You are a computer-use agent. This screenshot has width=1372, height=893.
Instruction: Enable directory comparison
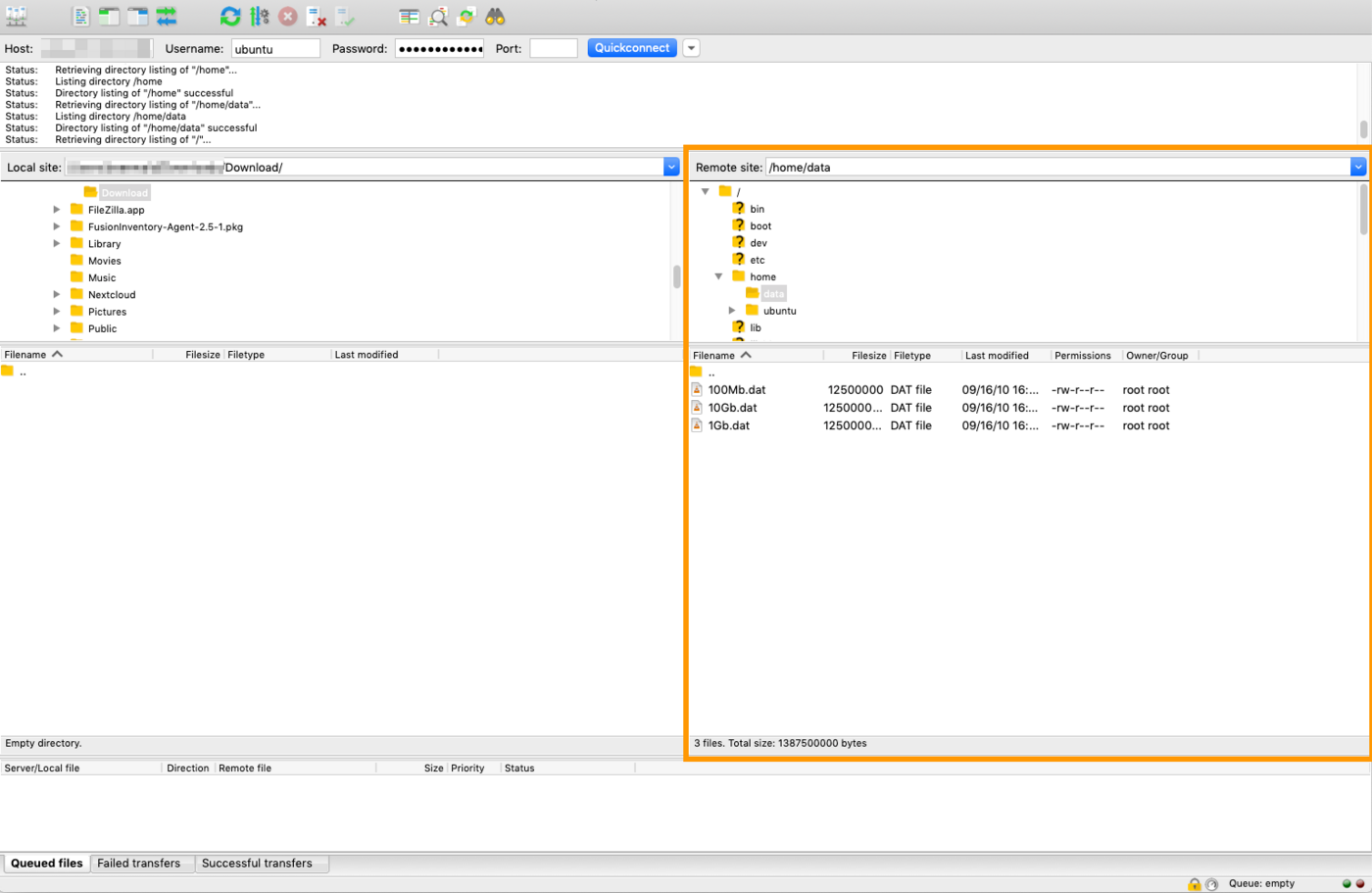pyautogui.click(x=436, y=16)
